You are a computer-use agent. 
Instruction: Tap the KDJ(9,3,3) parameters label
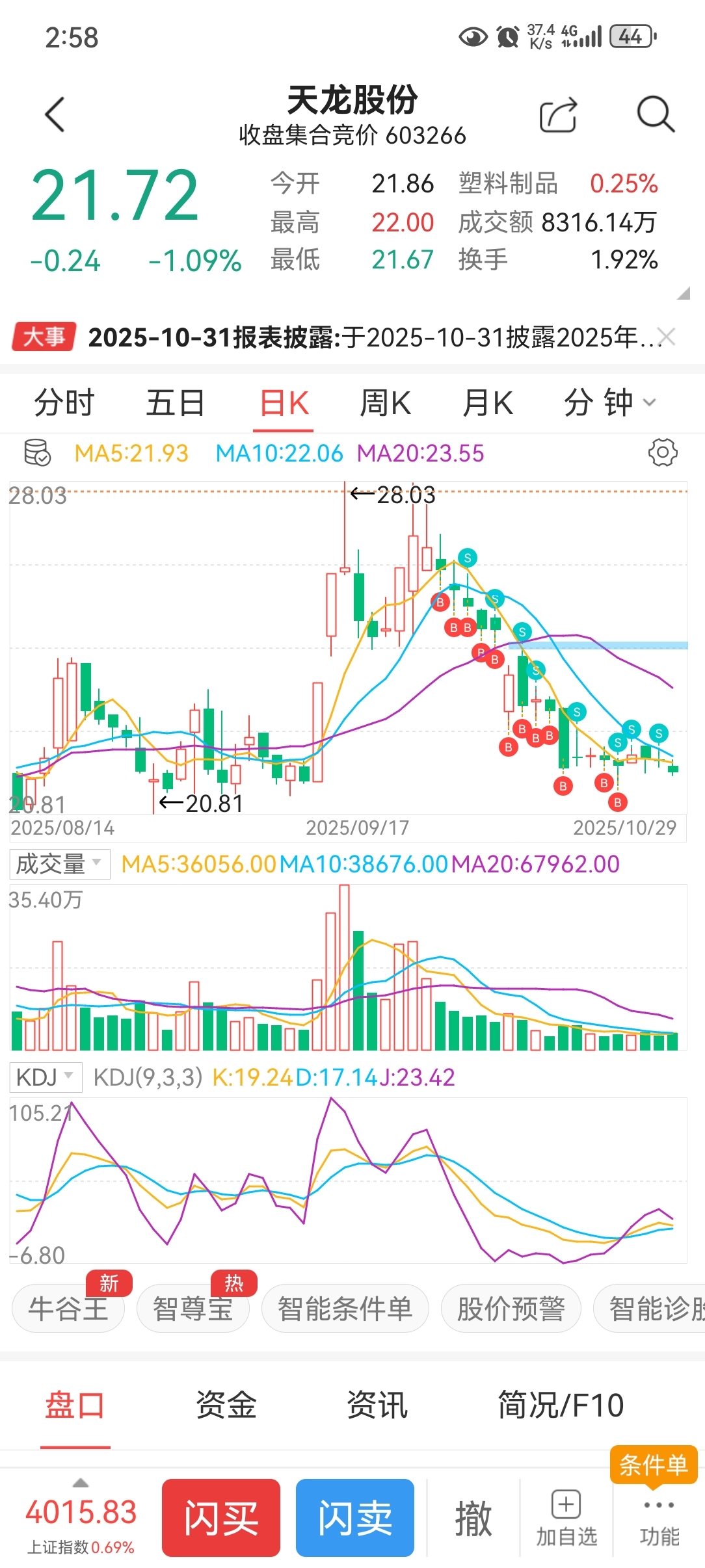pos(148,1077)
